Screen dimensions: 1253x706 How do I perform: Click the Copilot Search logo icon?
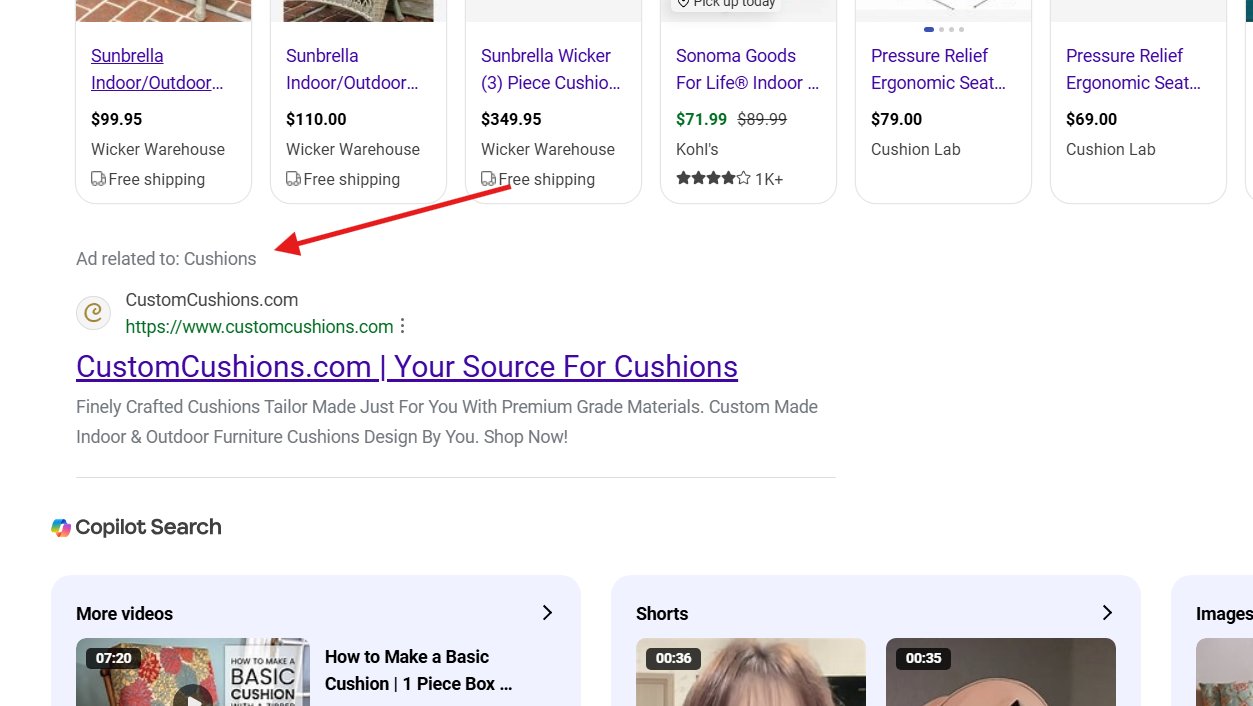62,528
